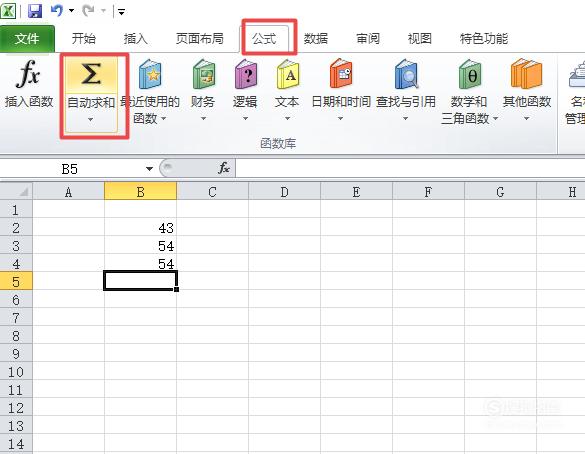Switch to the Page Layout (页面布局) tab

tap(200, 38)
